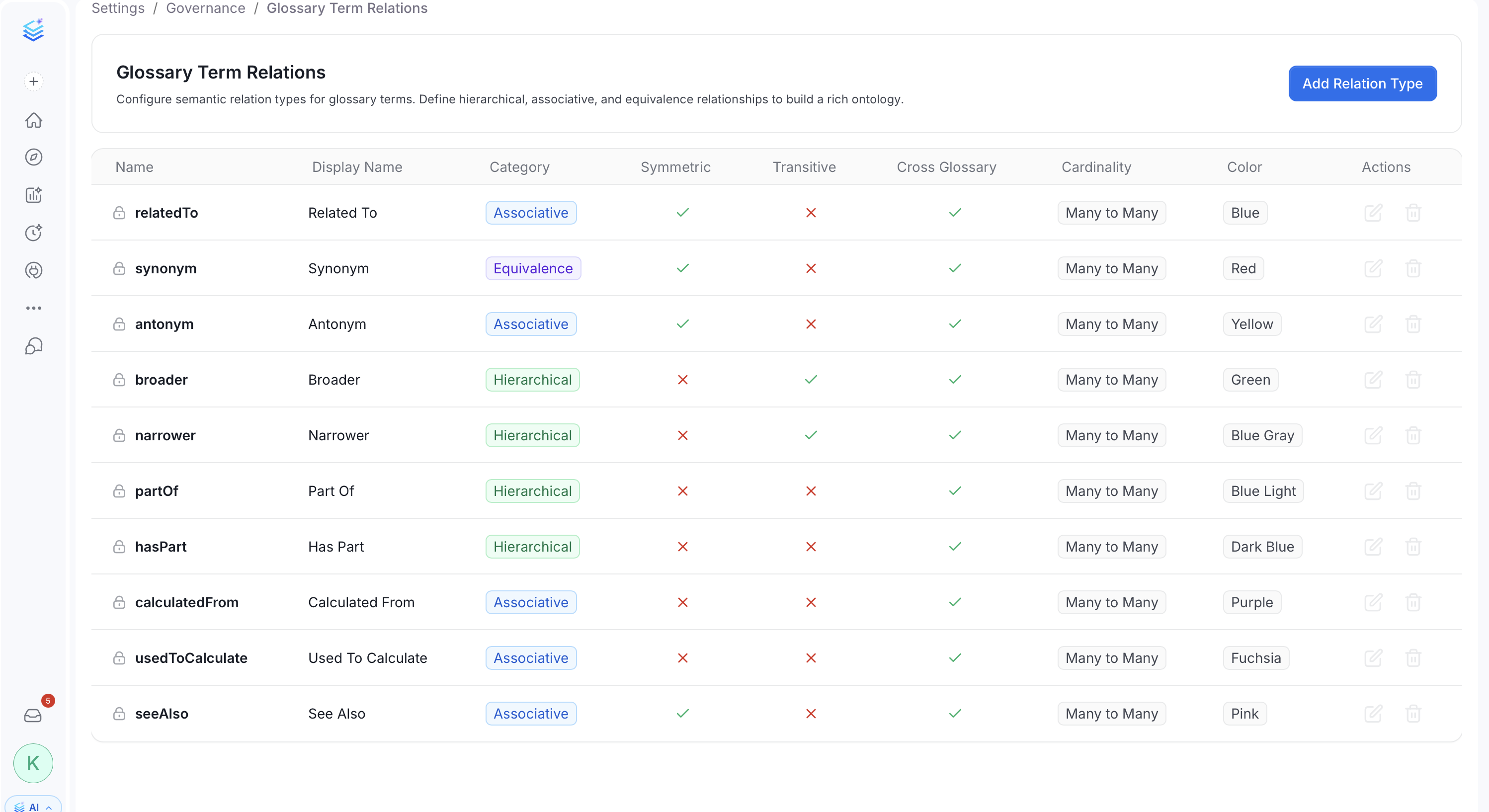Click the Name column header

(134, 167)
